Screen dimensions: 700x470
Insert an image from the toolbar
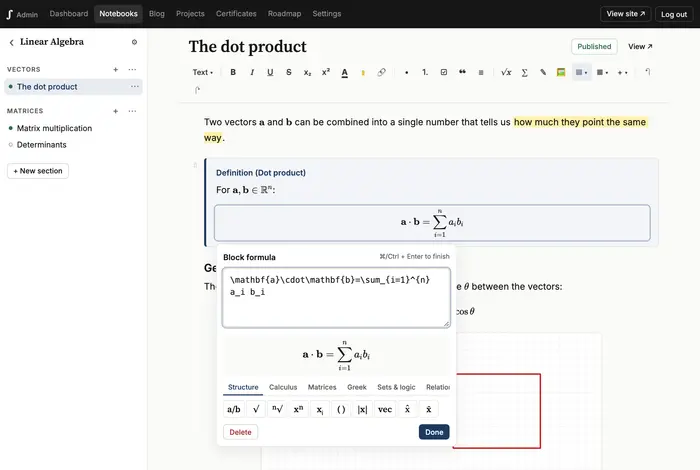(x=561, y=72)
